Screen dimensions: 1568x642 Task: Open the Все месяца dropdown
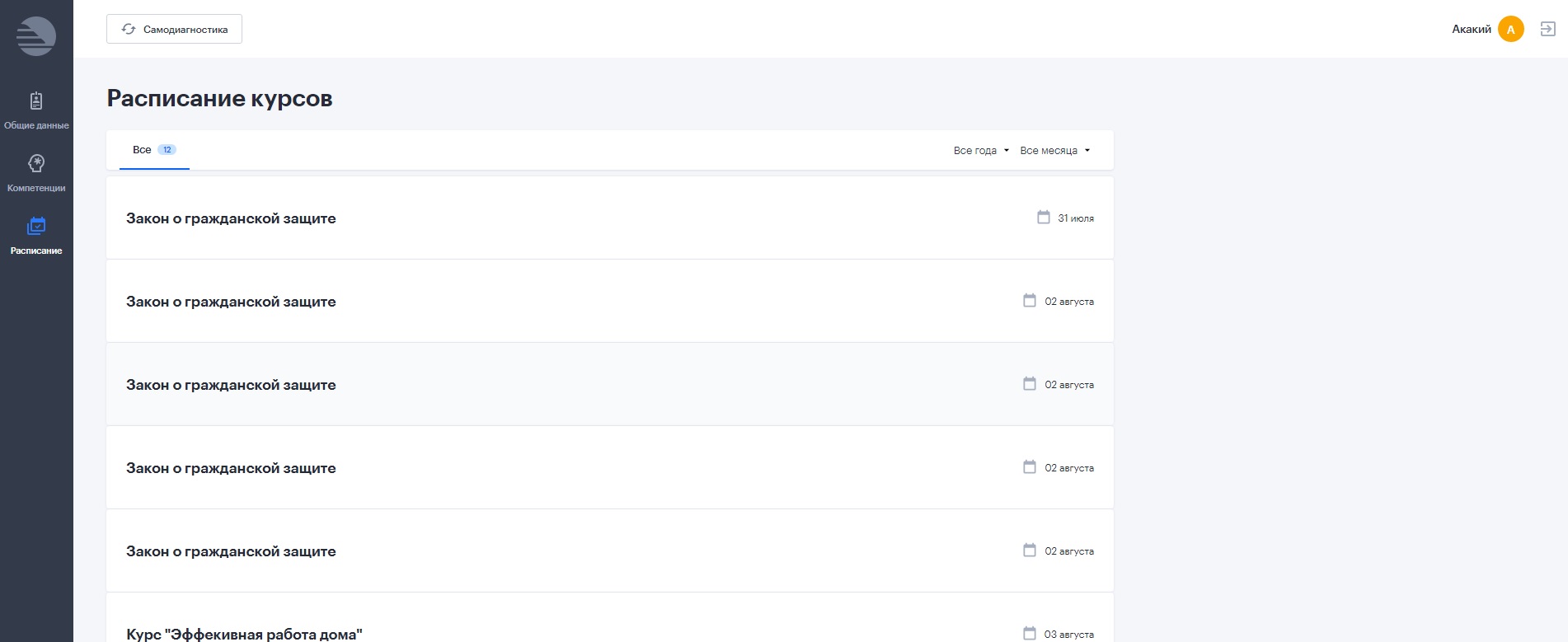(x=1055, y=150)
